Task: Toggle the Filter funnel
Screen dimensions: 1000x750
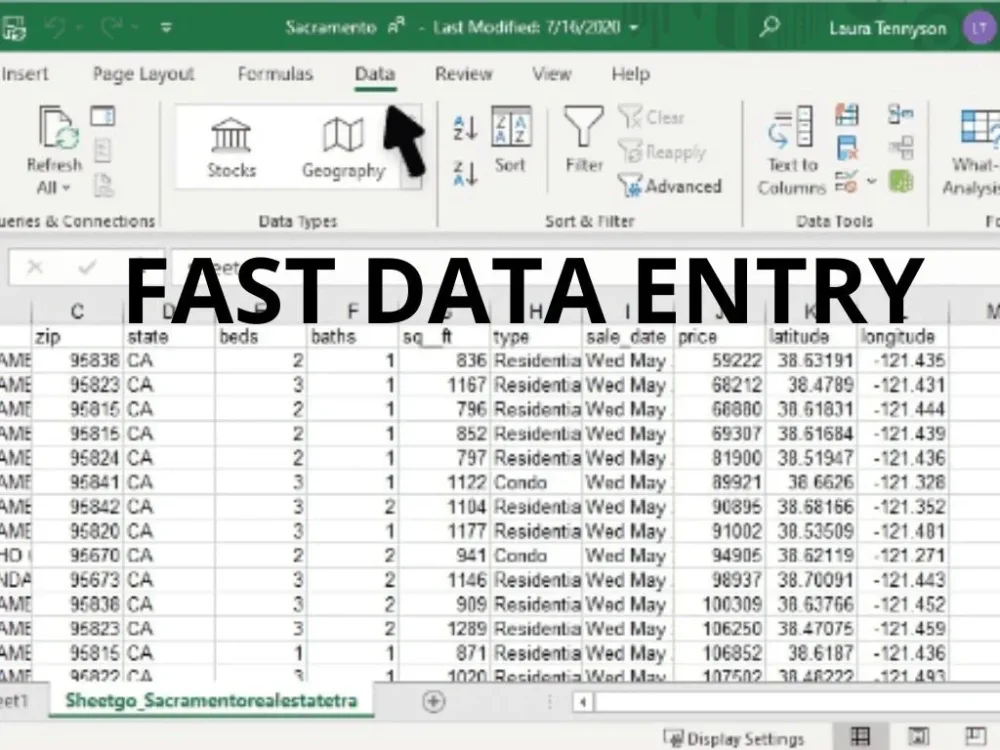Action: pyautogui.click(x=584, y=140)
